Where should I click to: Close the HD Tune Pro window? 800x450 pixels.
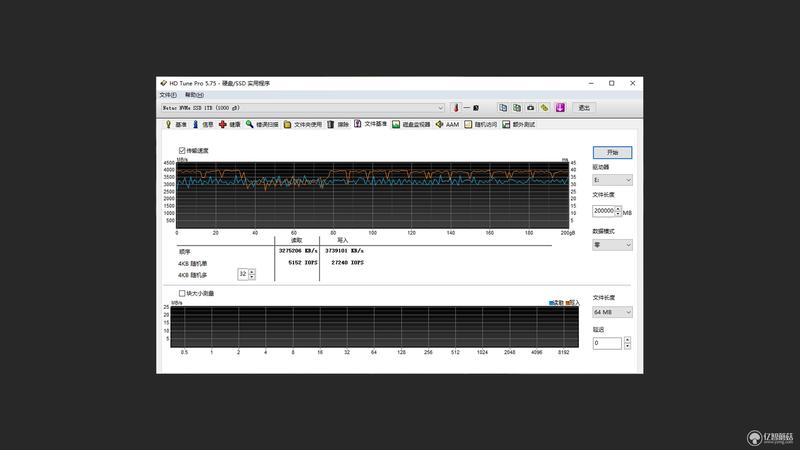coord(633,83)
